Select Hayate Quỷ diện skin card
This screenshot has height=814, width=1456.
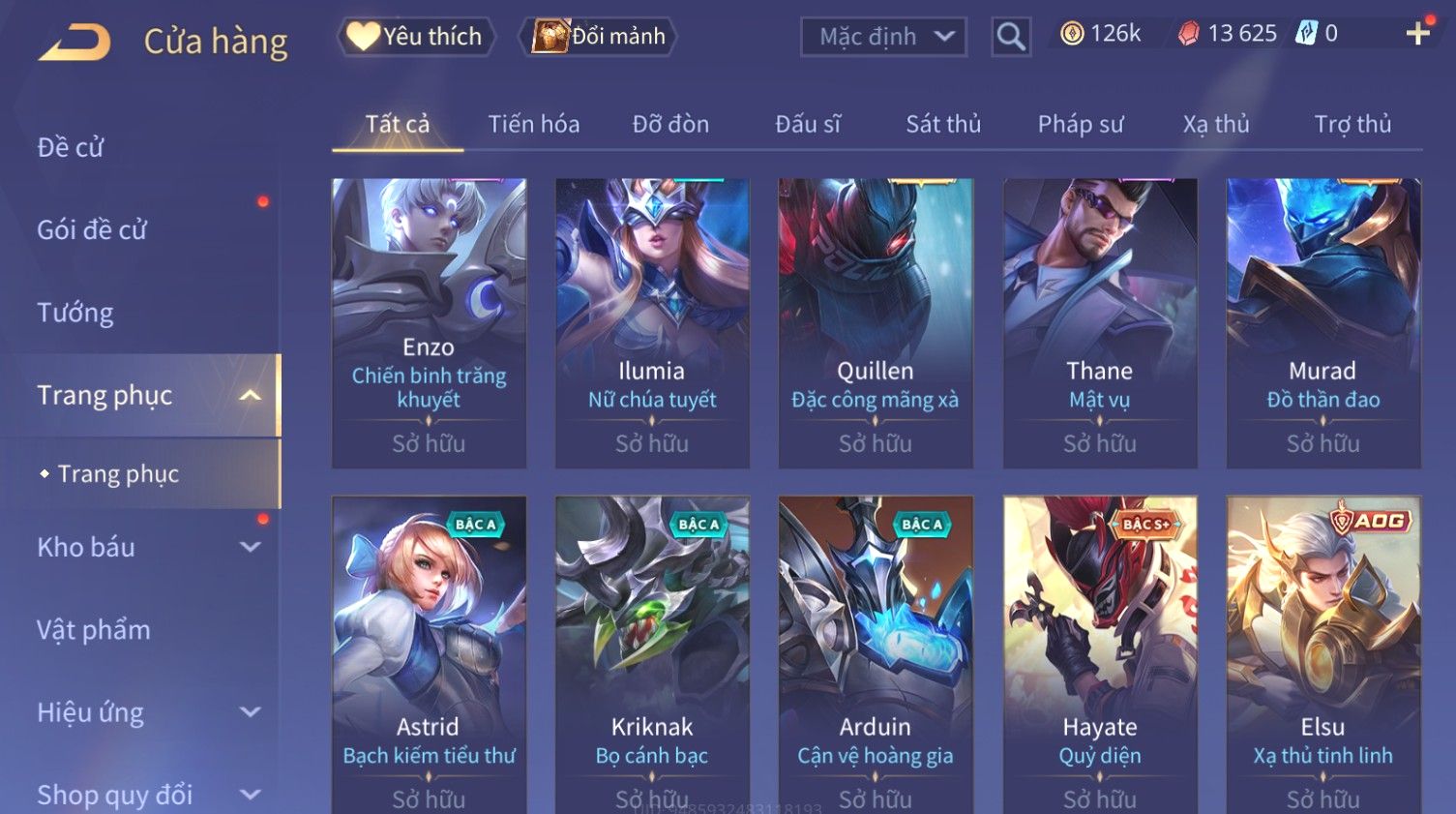click(1100, 655)
